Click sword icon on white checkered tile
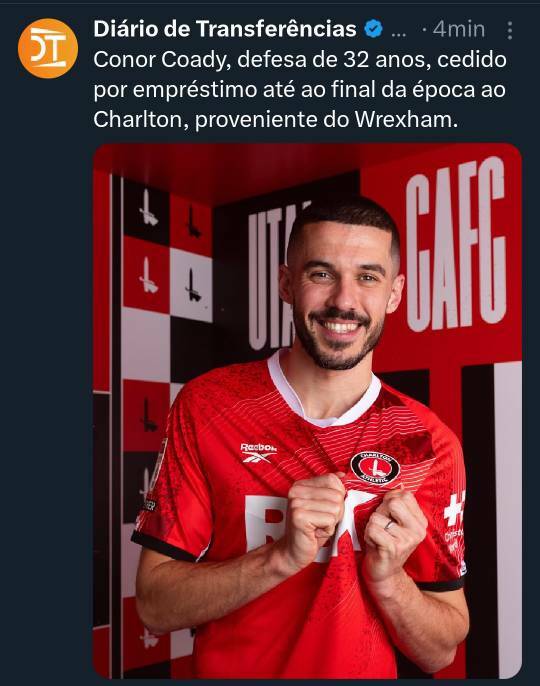 tap(192, 285)
